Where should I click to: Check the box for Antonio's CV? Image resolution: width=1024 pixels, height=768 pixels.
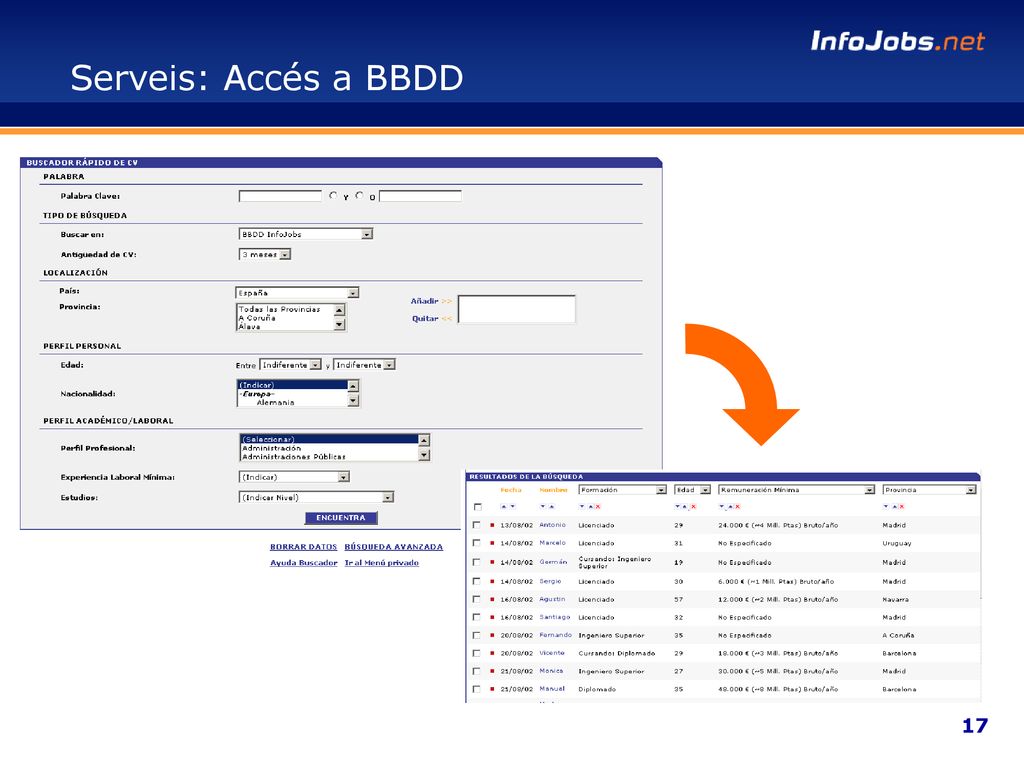(x=476, y=524)
